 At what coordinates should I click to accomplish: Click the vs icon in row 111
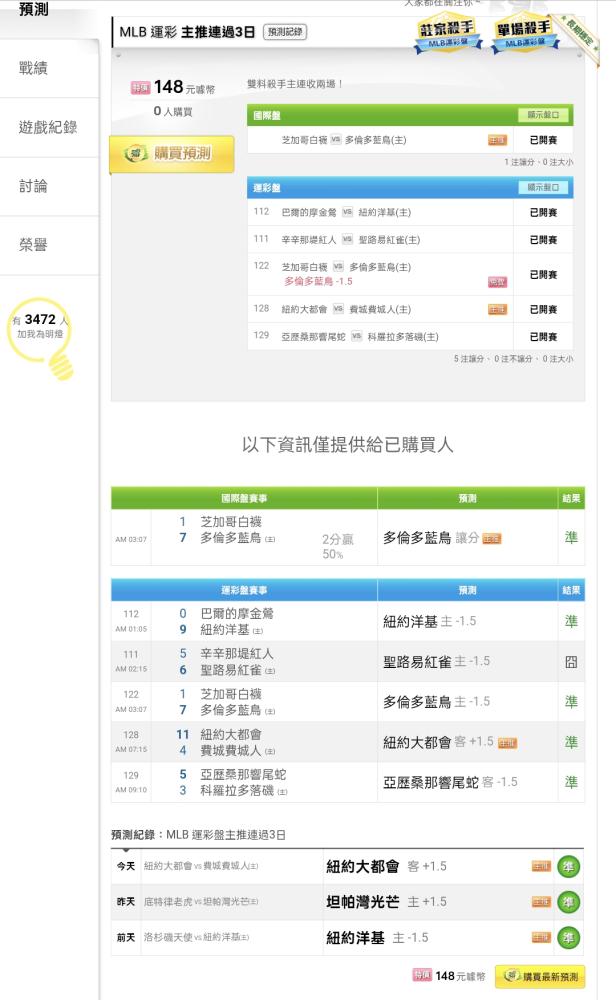[x=348, y=240]
